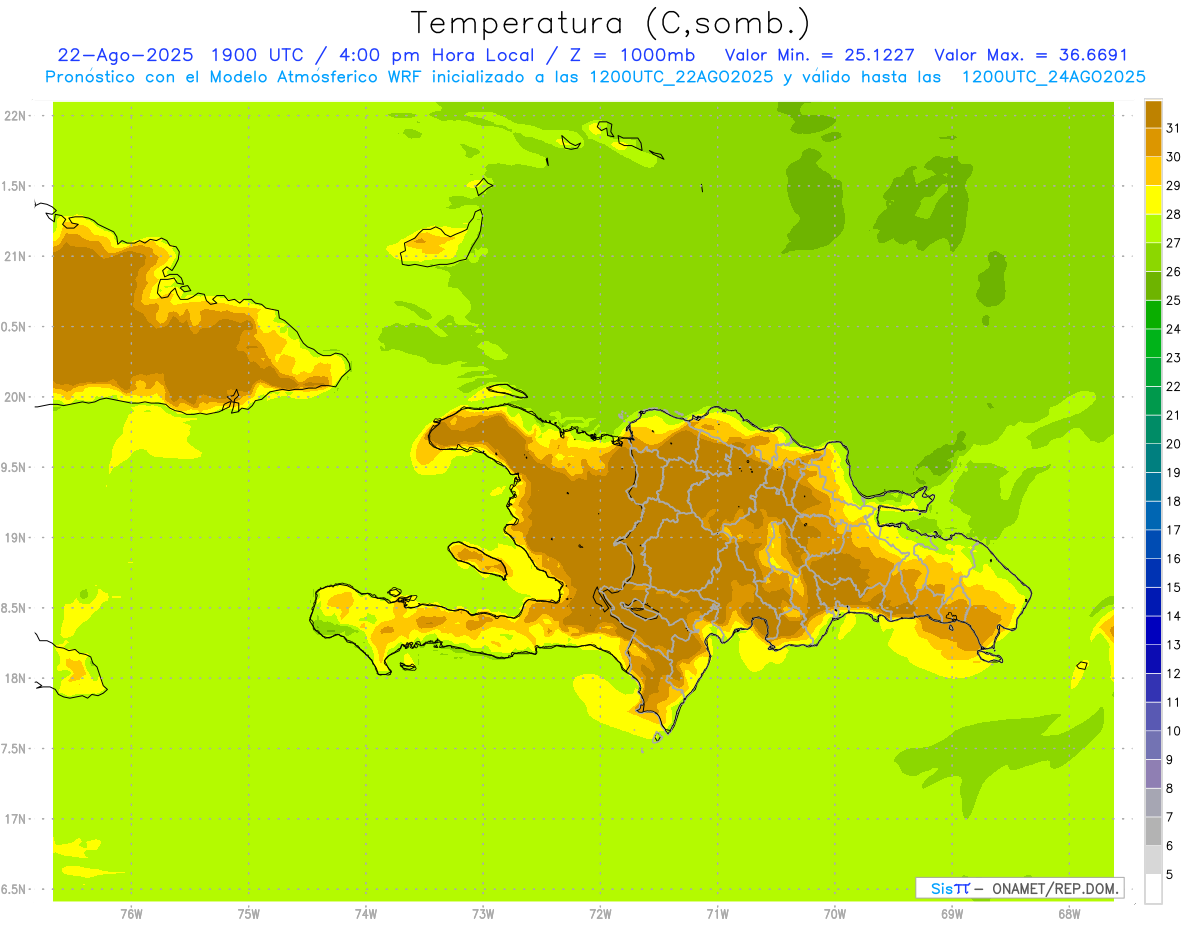
Task: Click the "75W" longitude label
Action: click(x=249, y=914)
